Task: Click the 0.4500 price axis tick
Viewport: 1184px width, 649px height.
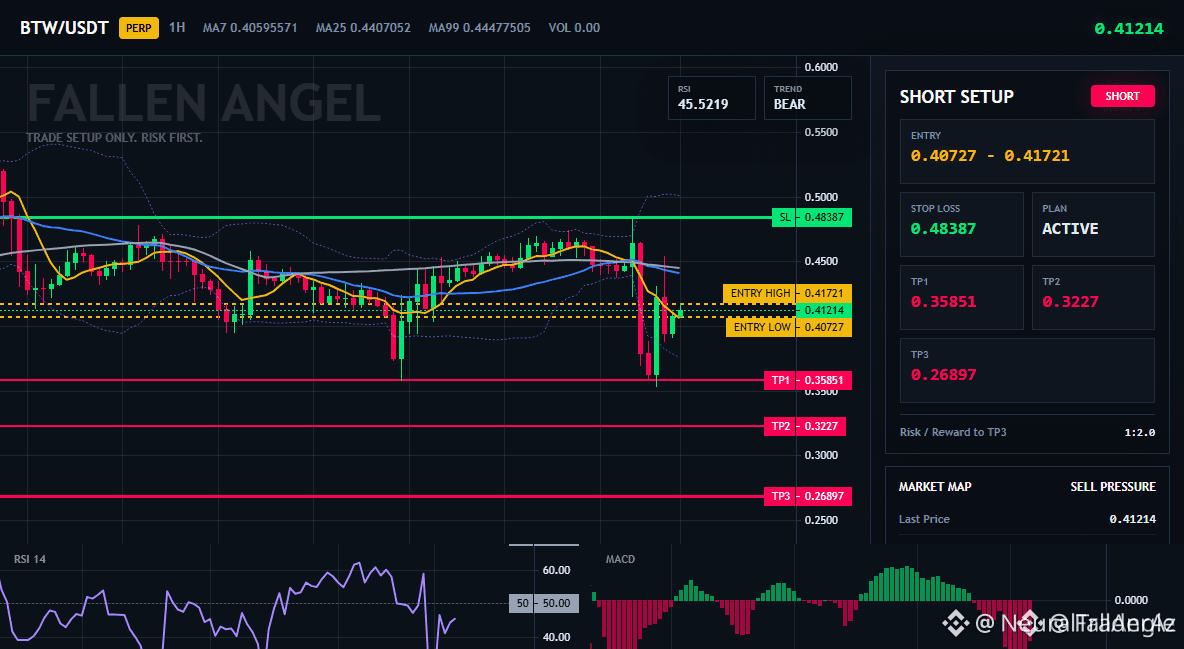Action: pos(821,261)
